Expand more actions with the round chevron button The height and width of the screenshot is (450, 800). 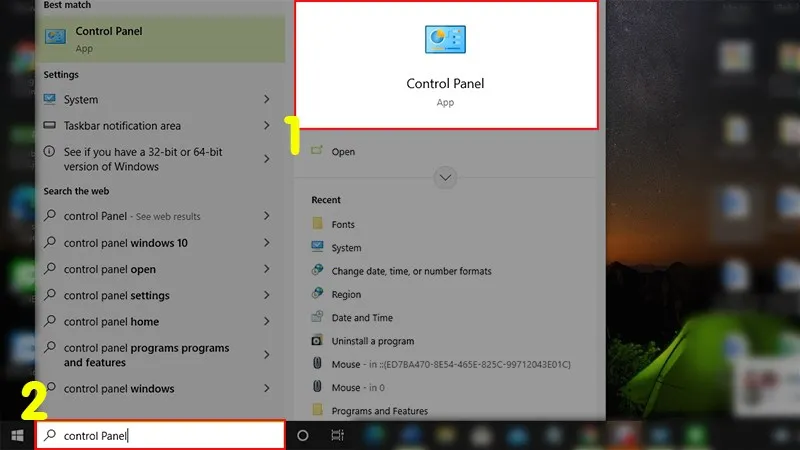coord(445,178)
